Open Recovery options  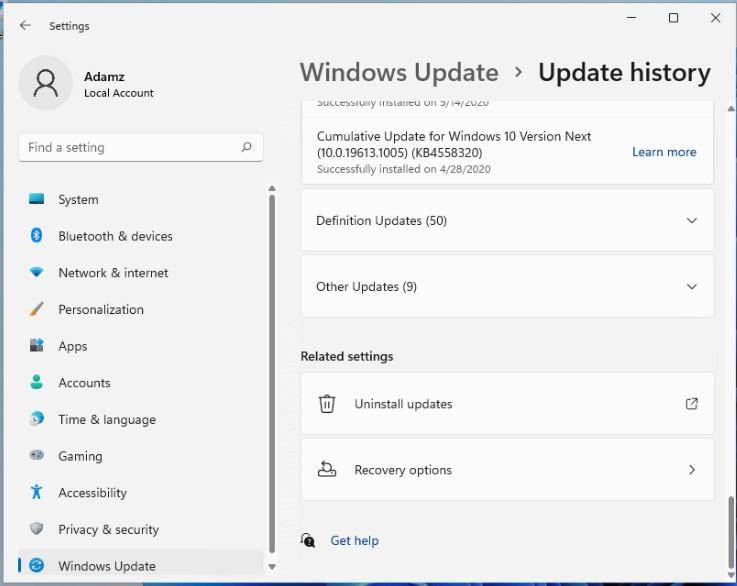coord(508,469)
